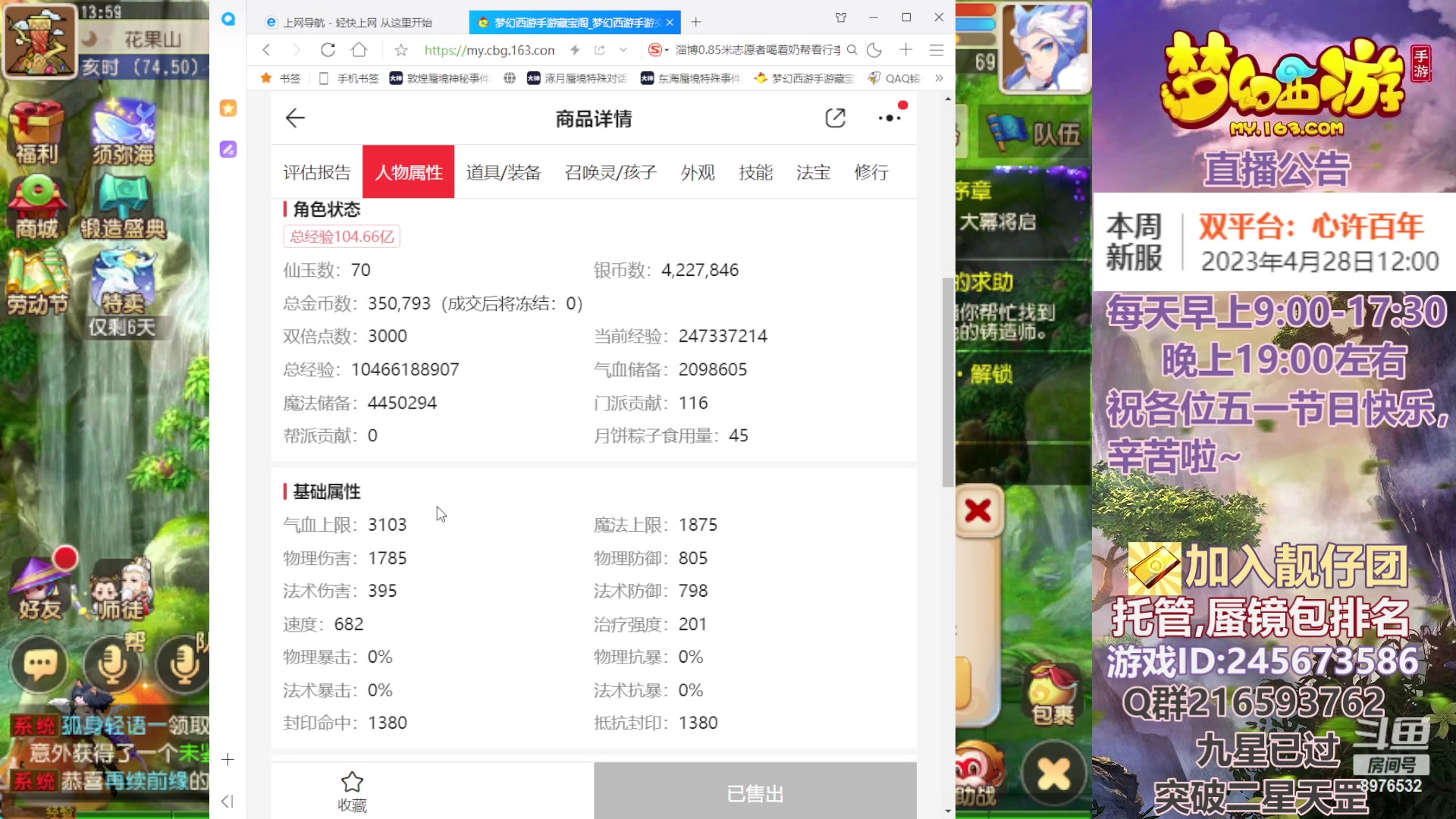The image size is (1456, 819).
Task: Open the 队伍 team flag button
Action: [x=1035, y=133]
